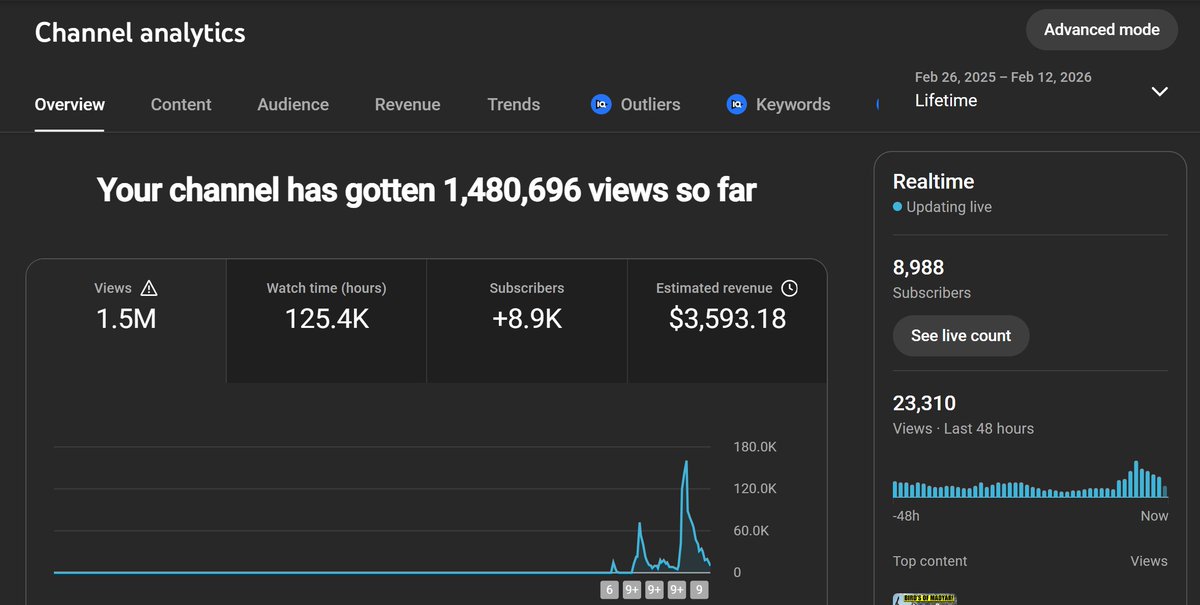Click the 1,480,696 views headline

tap(426, 189)
